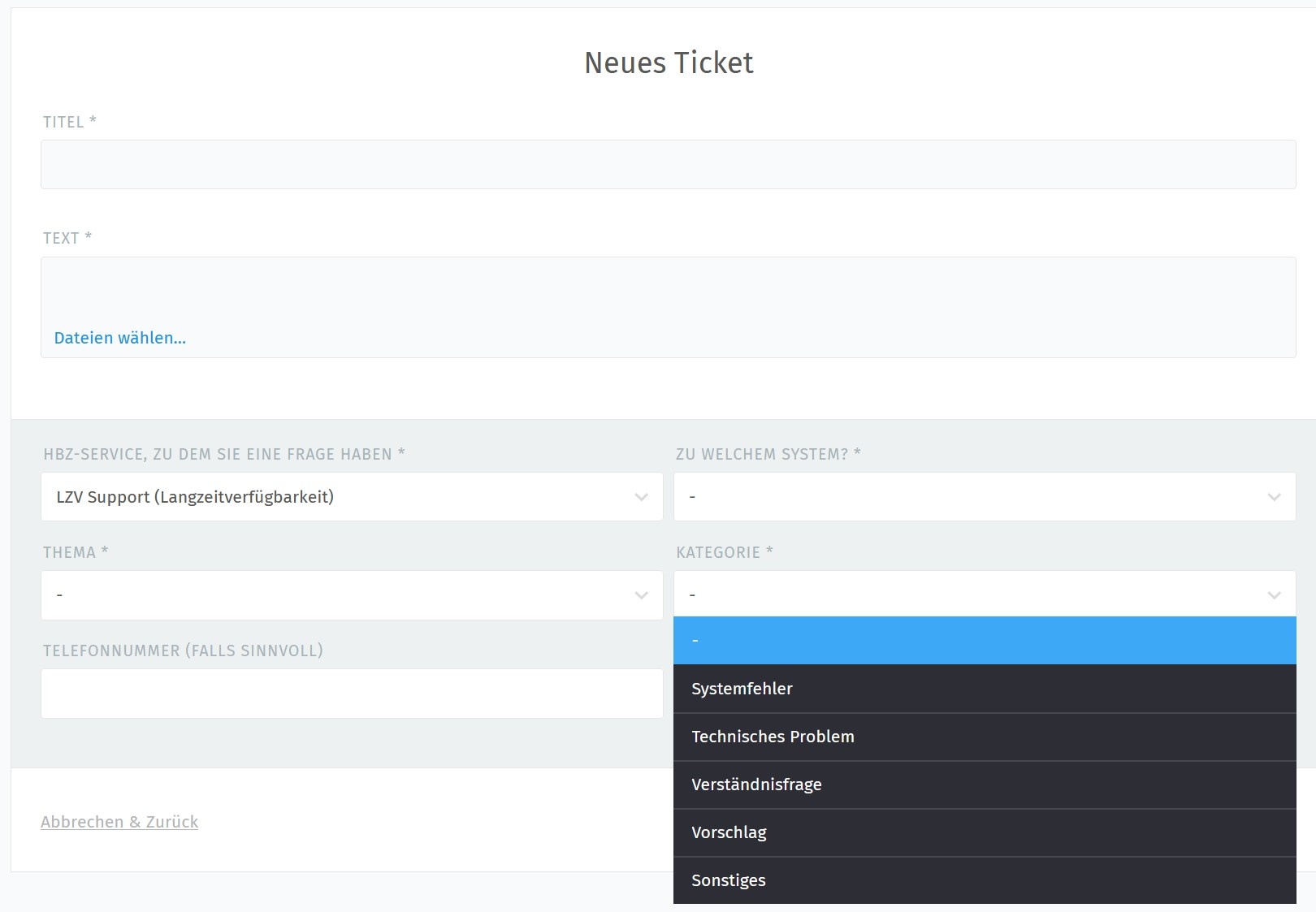Click the chevron arrow in Thema field
Screen dimensions: 1316x912
[x=641, y=595]
